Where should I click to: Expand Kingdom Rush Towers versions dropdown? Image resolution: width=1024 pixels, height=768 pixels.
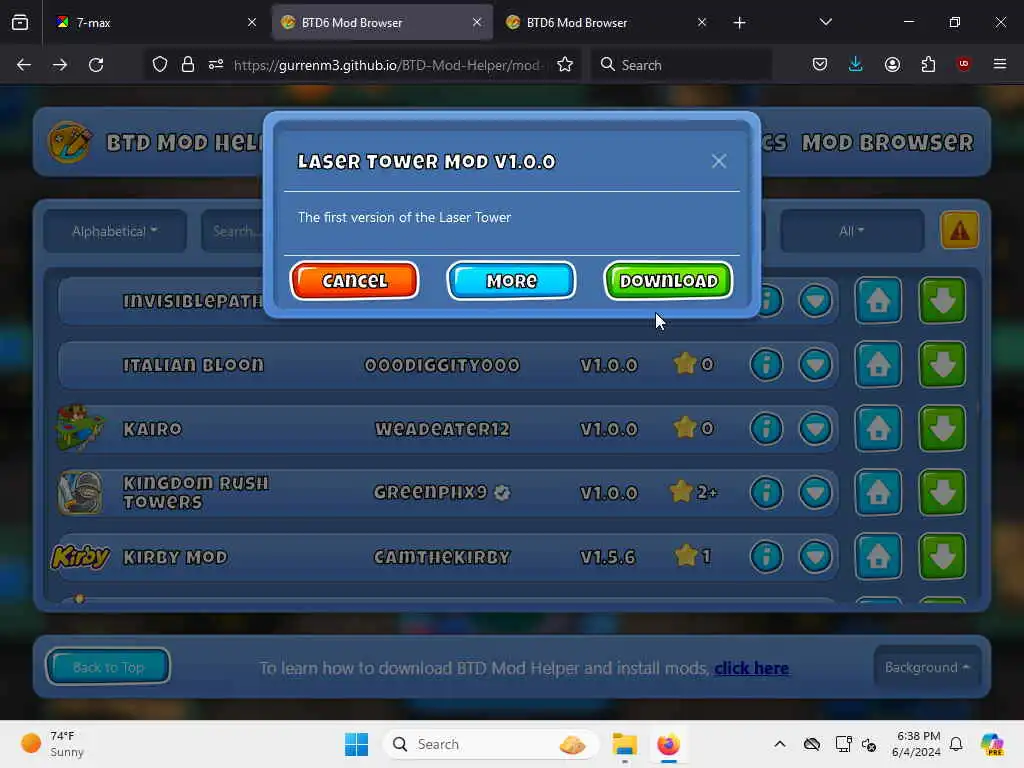click(x=815, y=492)
